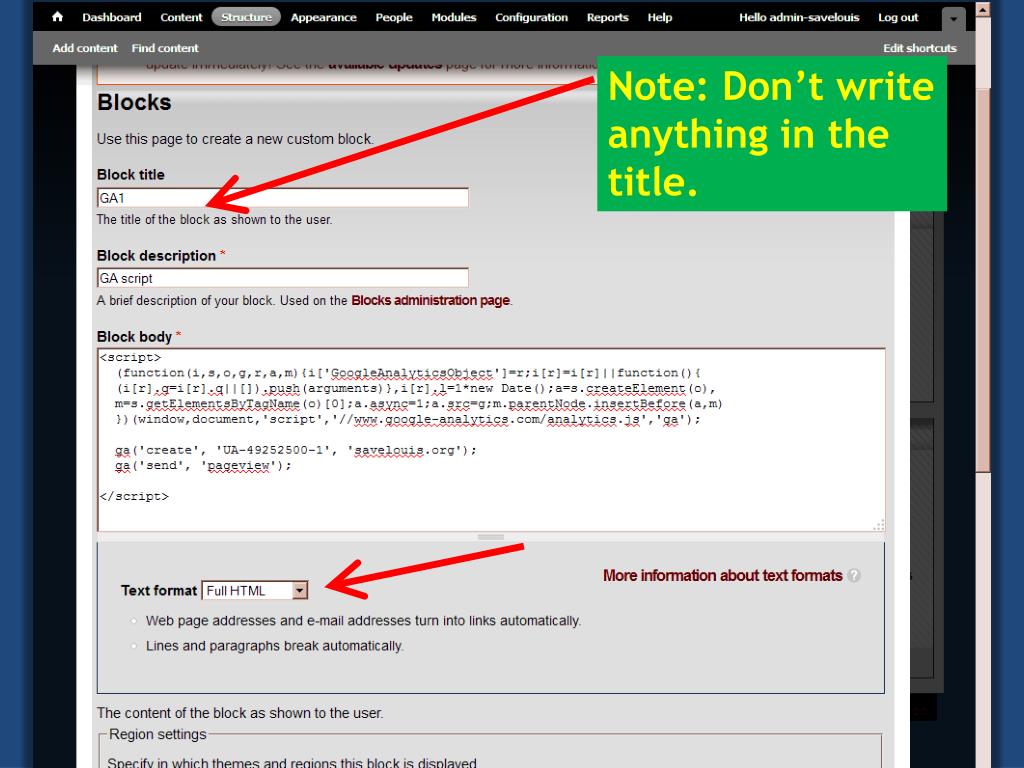
Task: Open More information about text formats
Action: (x=722, y=575)
